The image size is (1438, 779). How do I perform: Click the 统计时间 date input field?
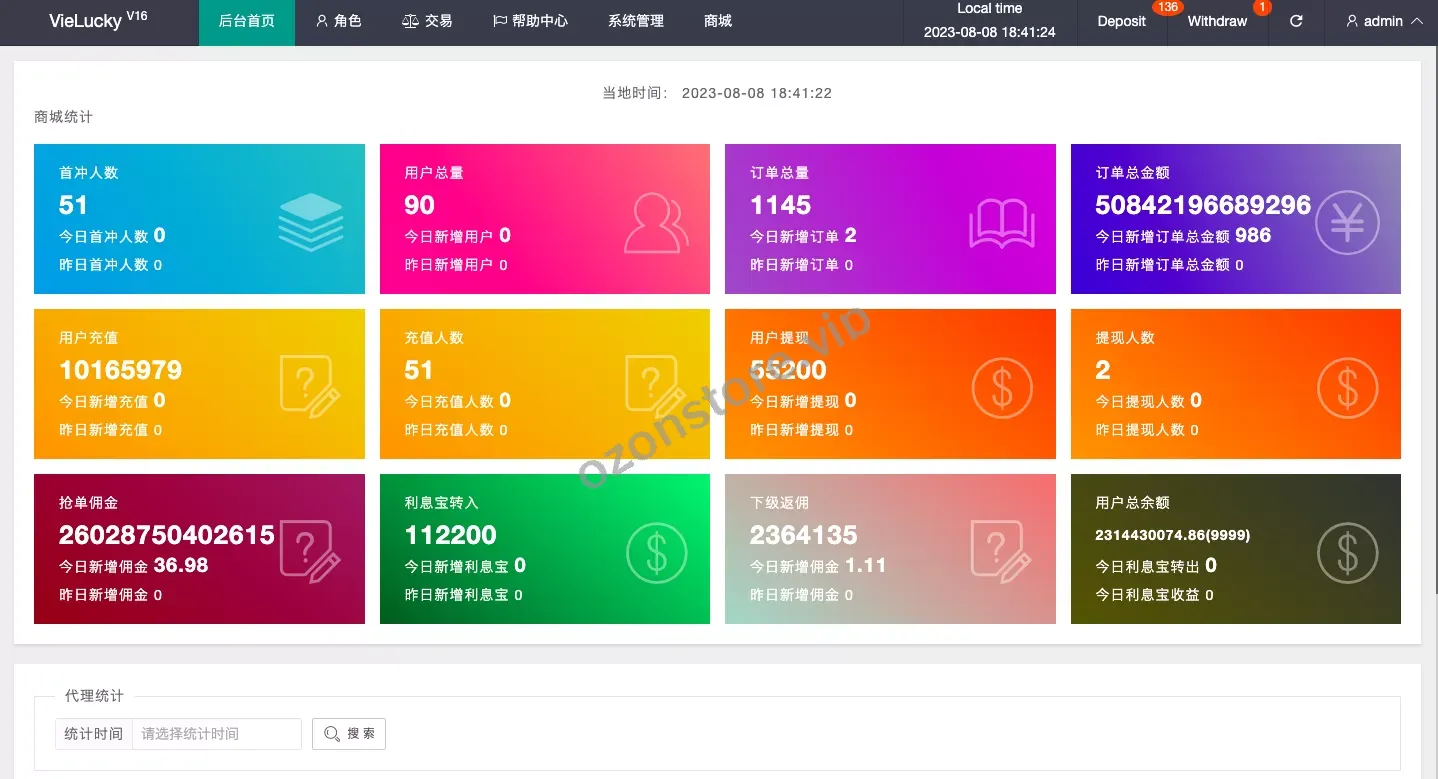click(x=216, y=734)
